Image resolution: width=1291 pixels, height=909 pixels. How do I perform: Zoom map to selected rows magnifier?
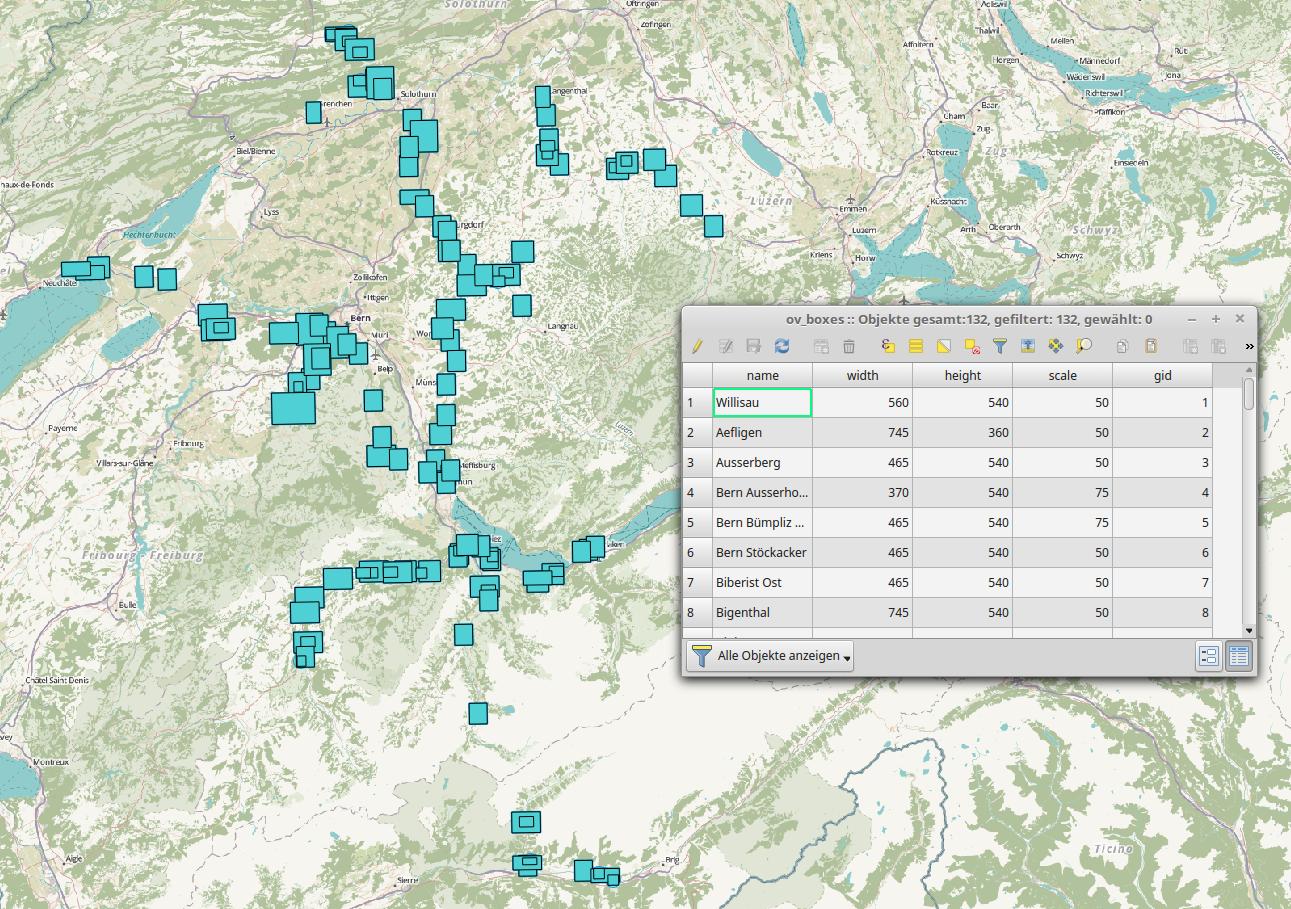pyautogui.click(x=1083, y=346)
